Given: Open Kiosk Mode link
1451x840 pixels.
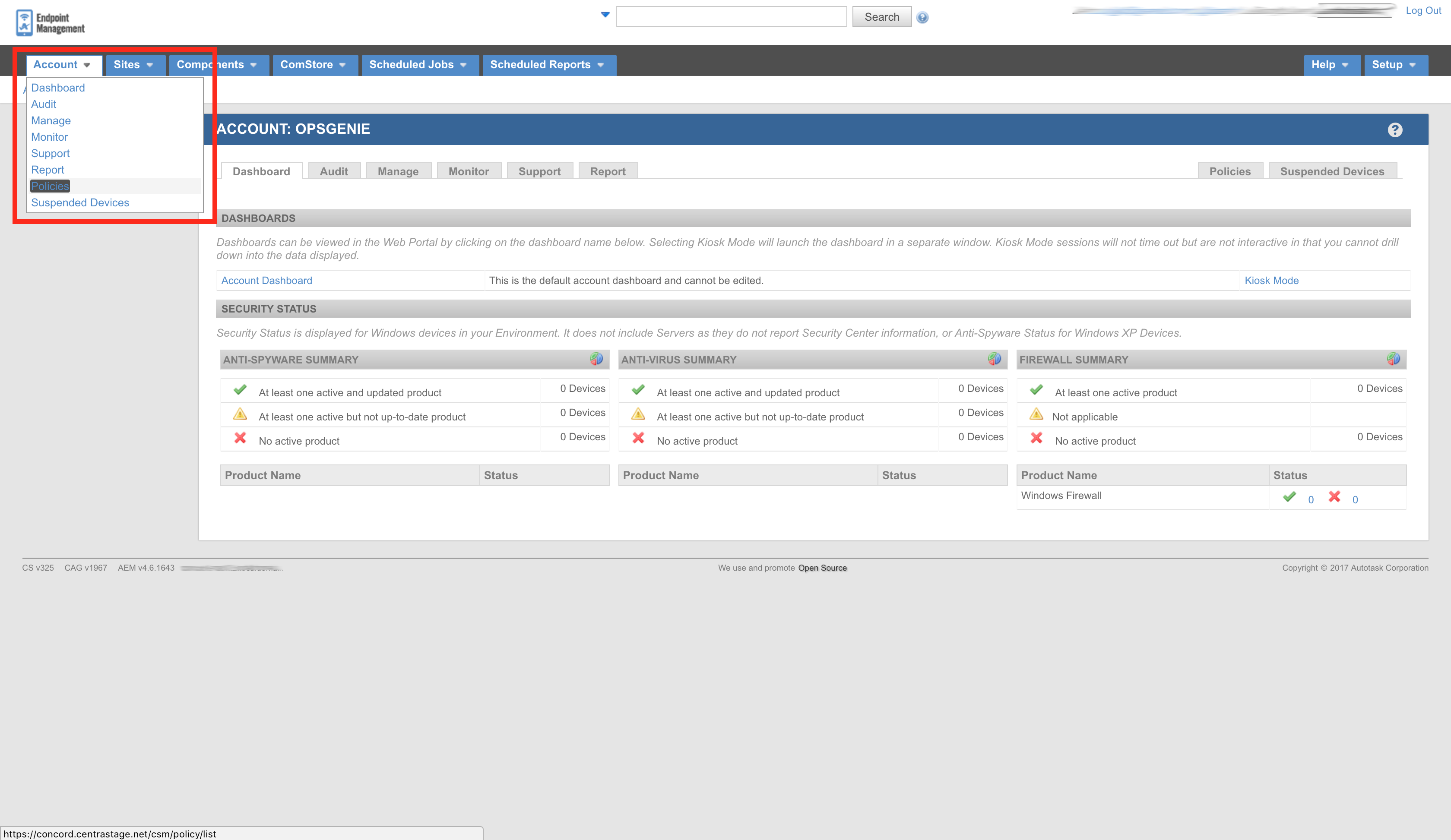Looking at the screenshot, I should (1271, 281).
